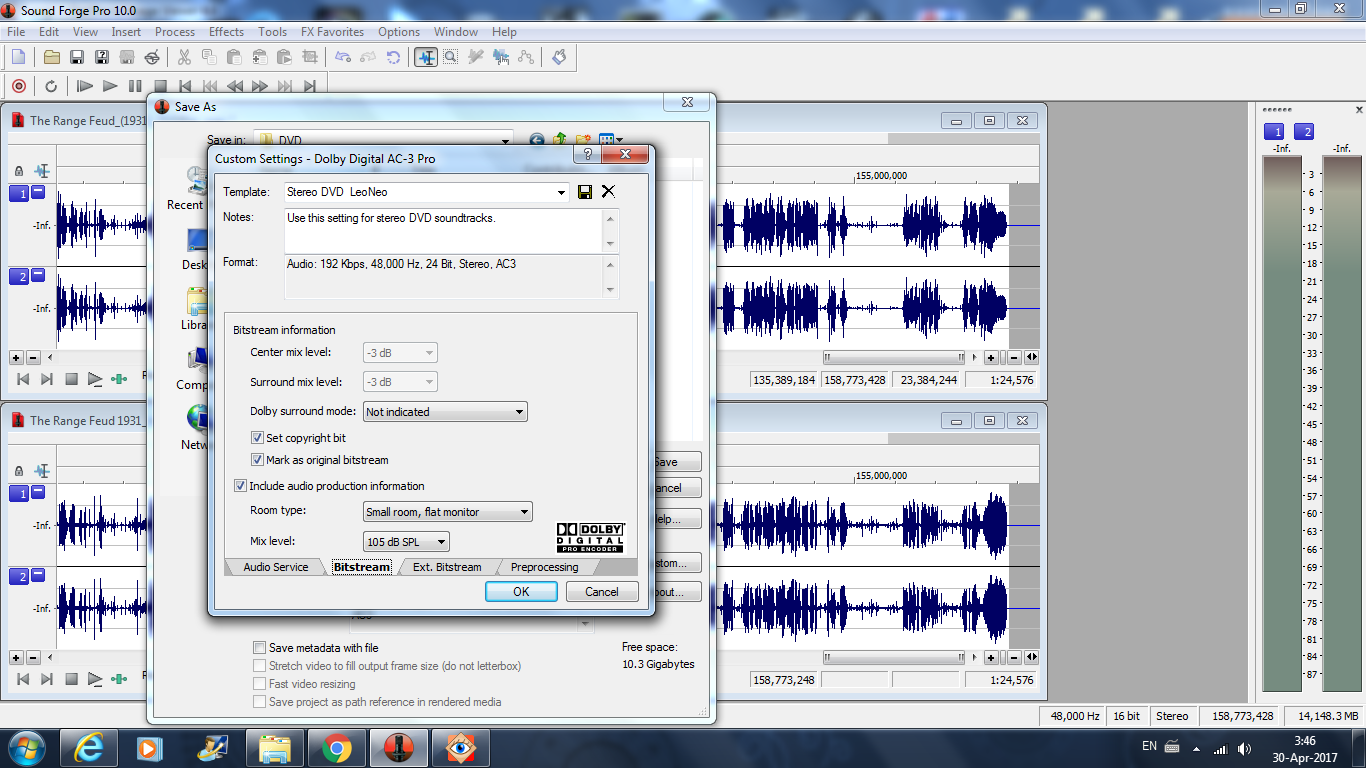Uncheck Set copyright bit

[x=258, y=438]
